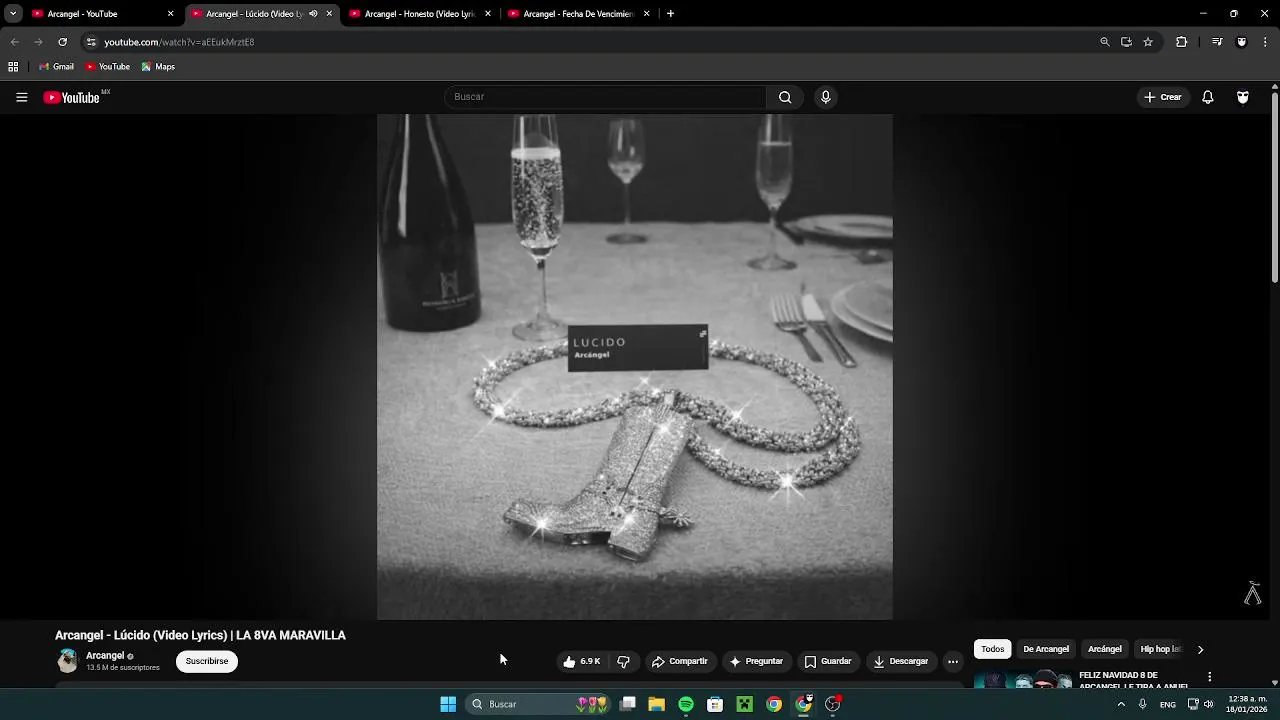Image resolution: width=1280 pixels, height=720 pixels.
Task: Open the YouTube notifications bell
Action: [1208, 97]
